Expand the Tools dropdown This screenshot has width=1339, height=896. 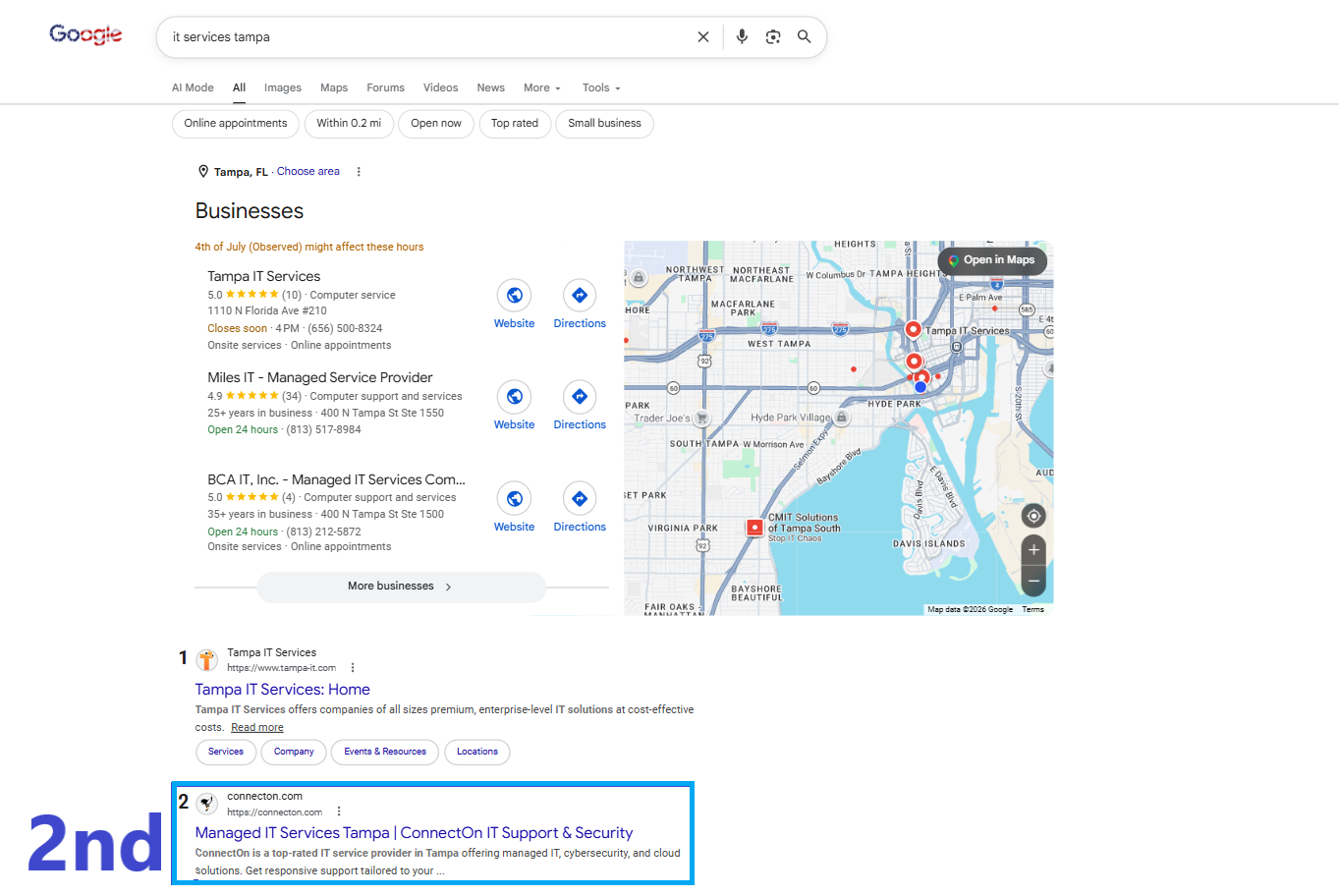click(x=601, y=88)
